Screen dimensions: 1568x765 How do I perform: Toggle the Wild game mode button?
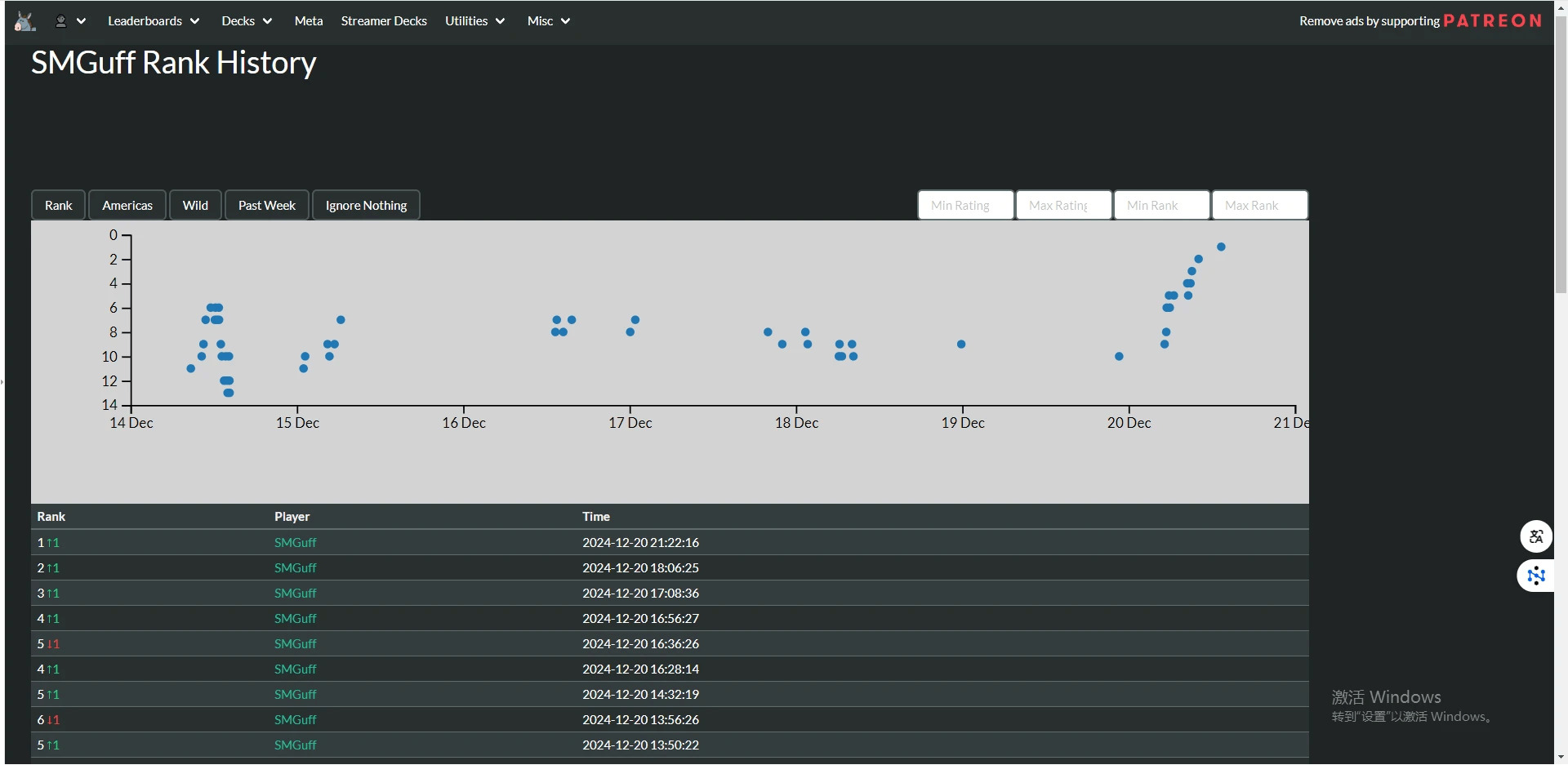(195, 206)
